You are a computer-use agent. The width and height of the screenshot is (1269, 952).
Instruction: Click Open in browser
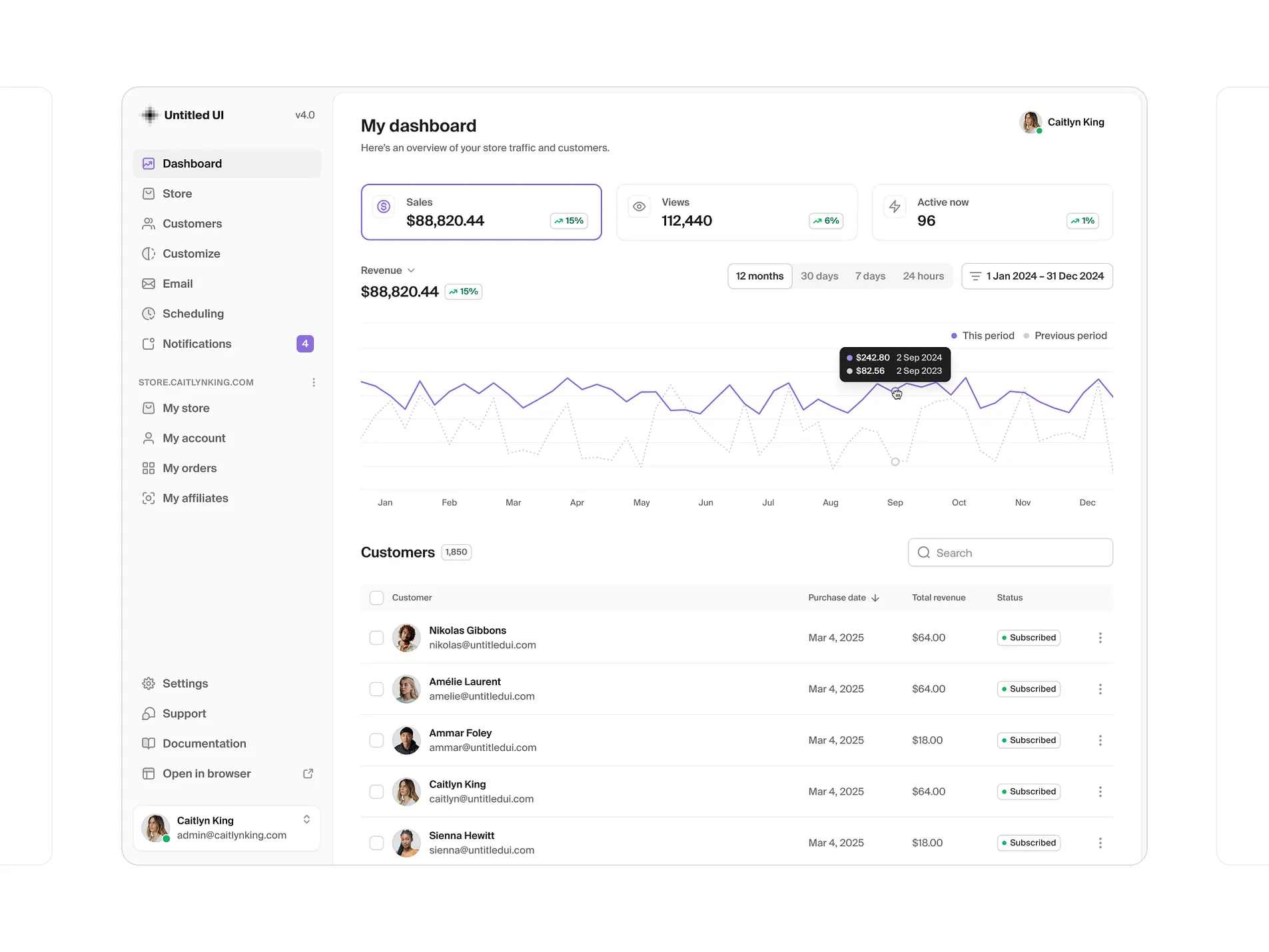point(205,773)
